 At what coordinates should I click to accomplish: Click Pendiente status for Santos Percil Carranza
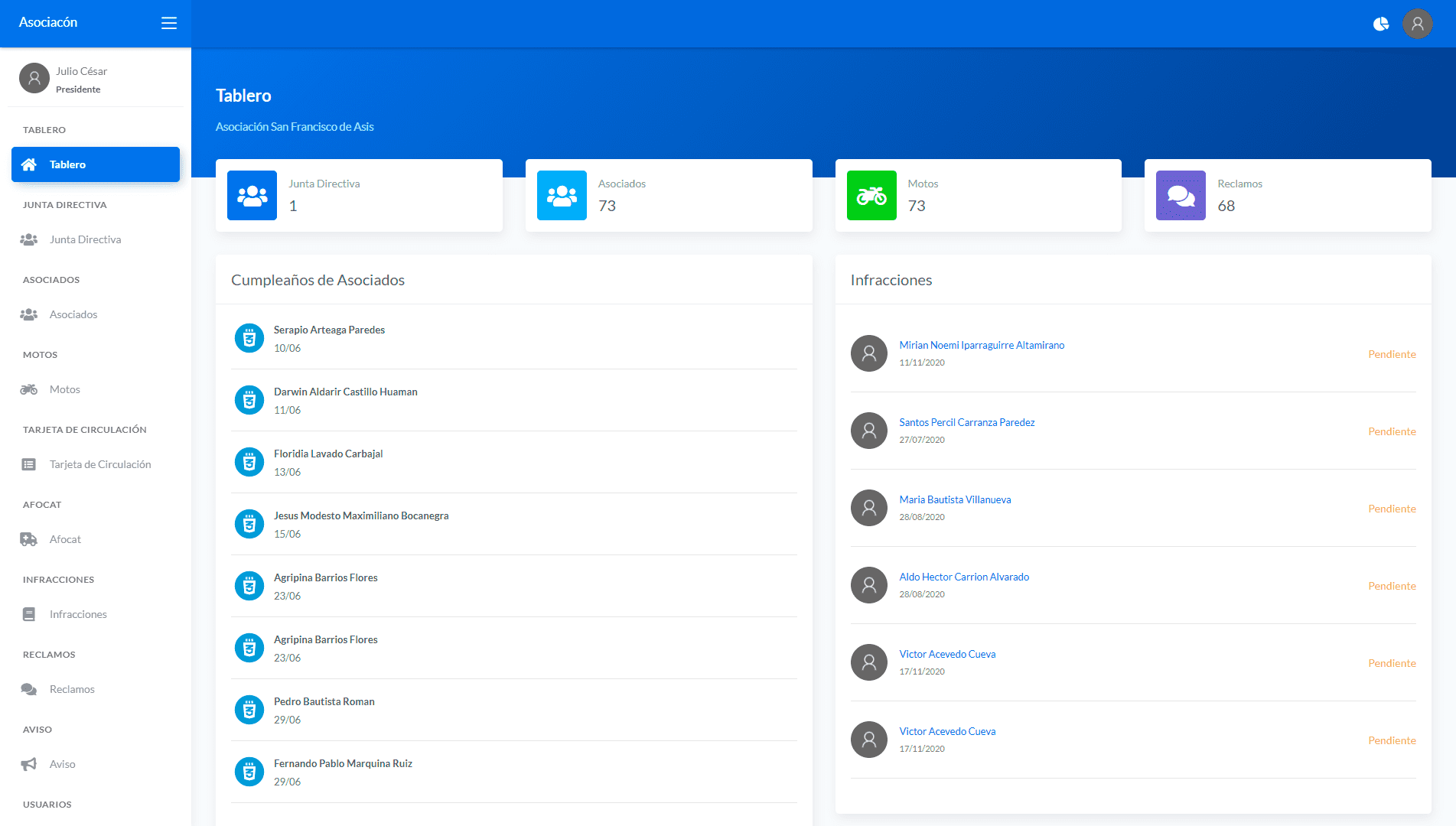[x=1392, y=431]
